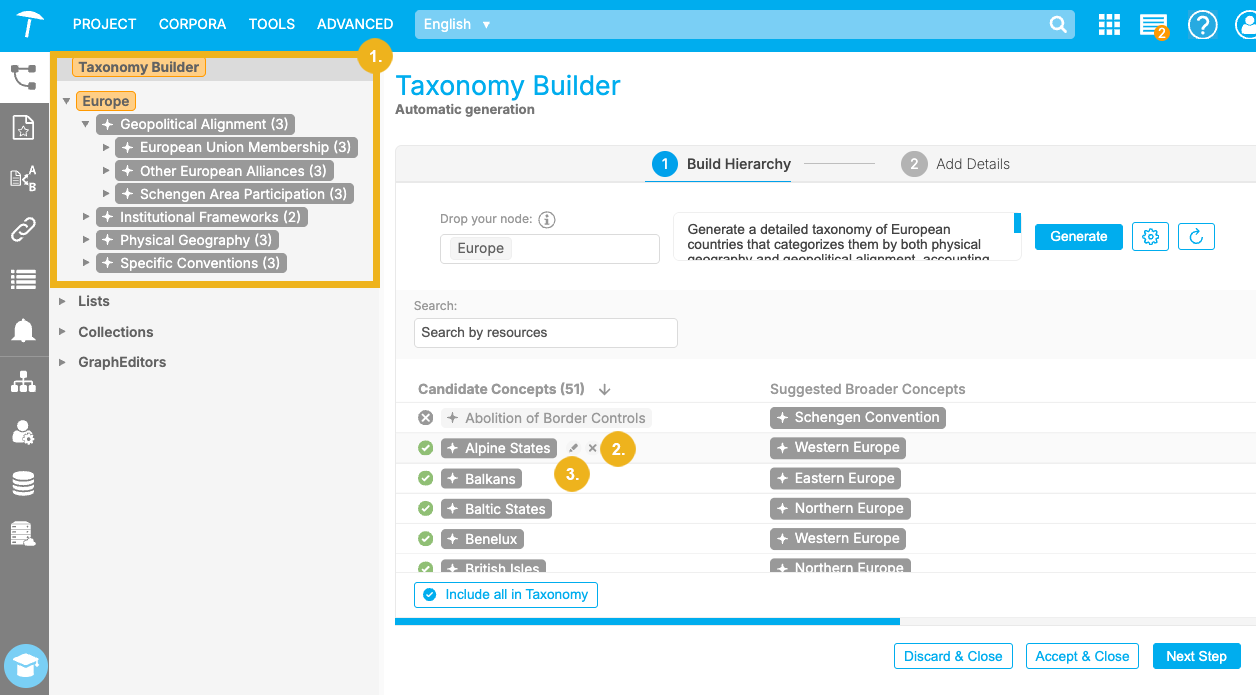Viewport: 1256px width, 695px height.
Task: Uncheck the Baltic States candidate concept
Action: click(x=425, y=509)
